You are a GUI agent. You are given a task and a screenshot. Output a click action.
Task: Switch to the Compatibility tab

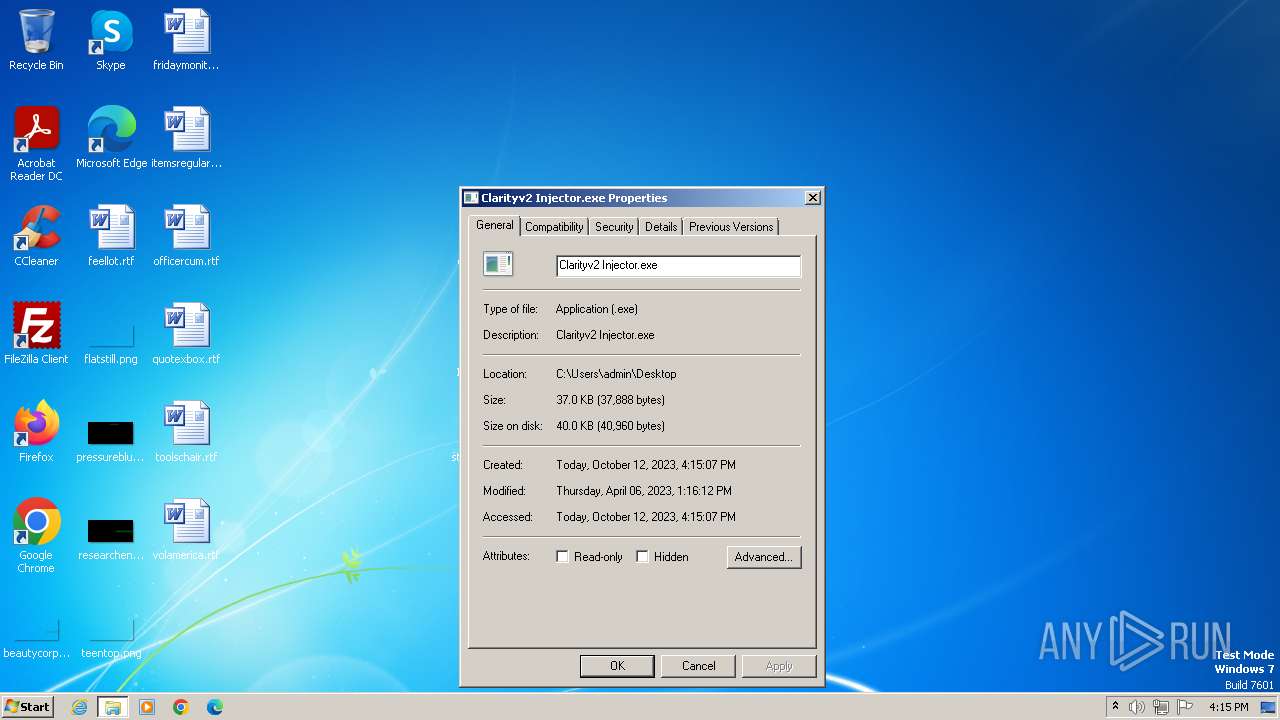click(x=554, y=227)
